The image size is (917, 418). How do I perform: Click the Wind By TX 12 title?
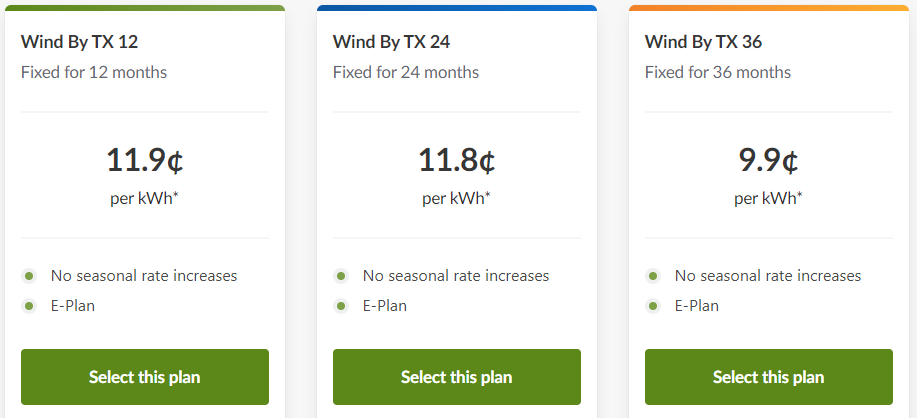pos(79,42)
